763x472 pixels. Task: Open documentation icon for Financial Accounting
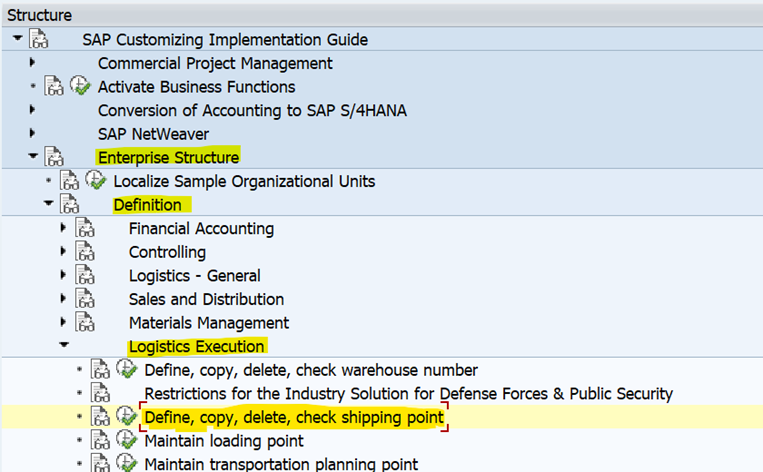85,228
